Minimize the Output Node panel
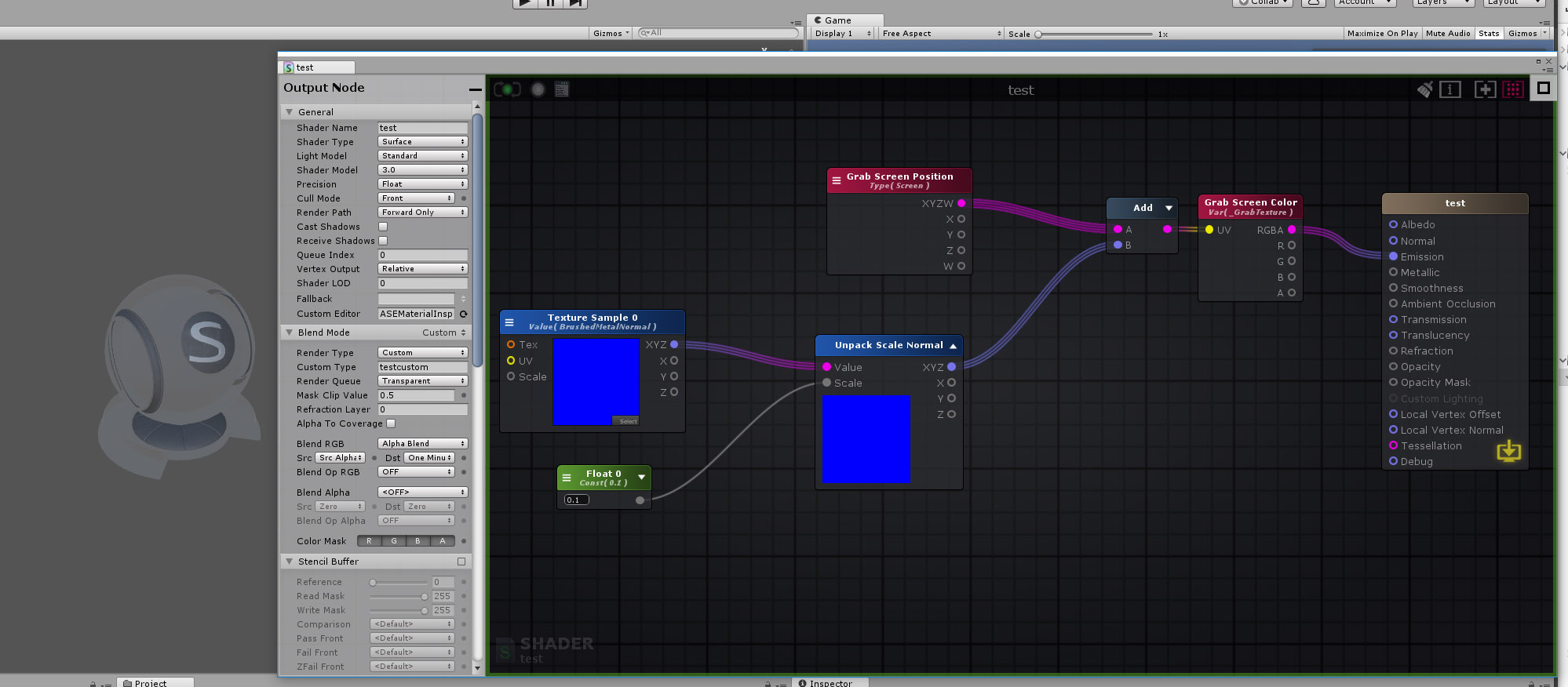 (475, 89)
